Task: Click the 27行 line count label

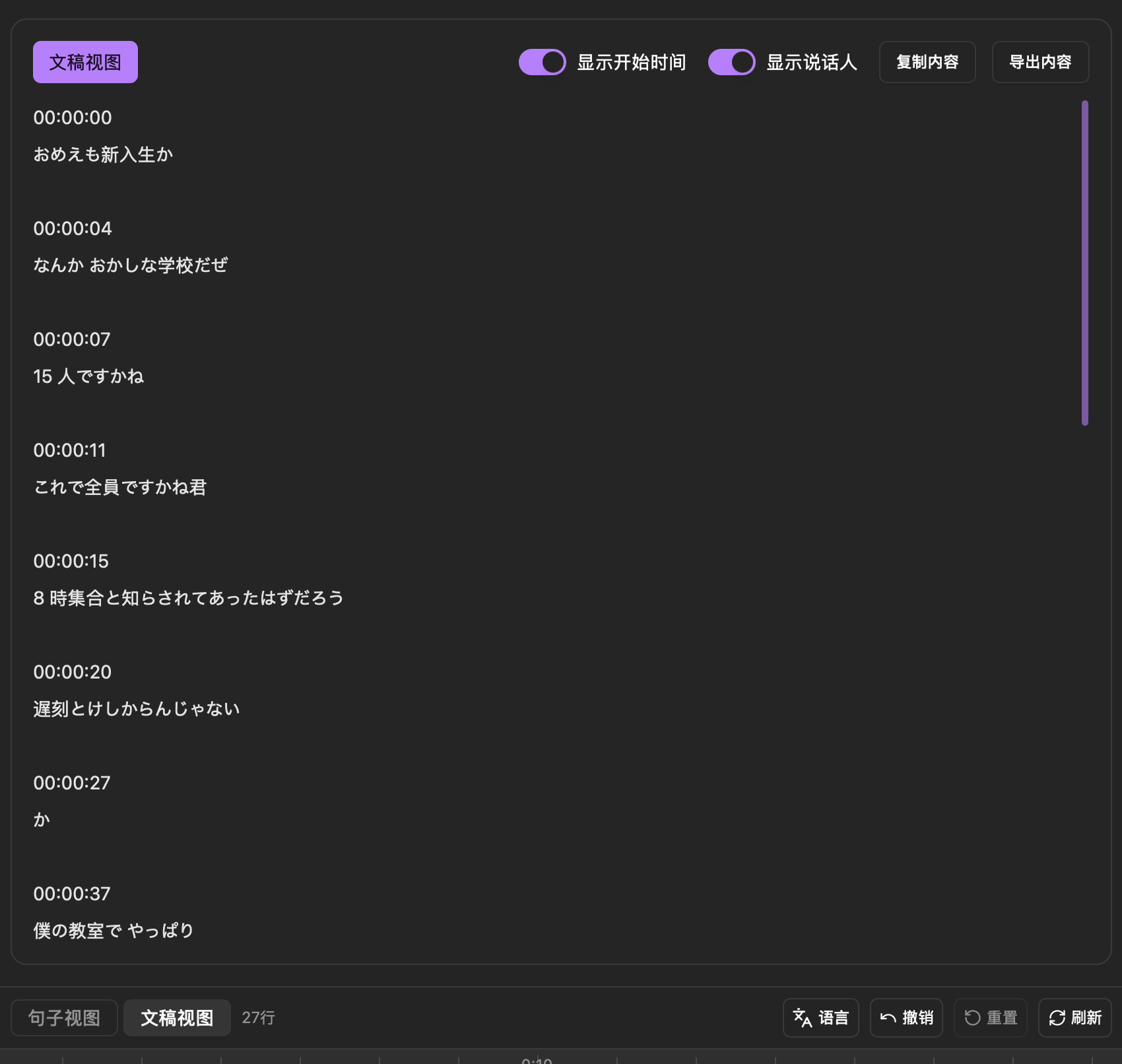Action: point(258,1018)
